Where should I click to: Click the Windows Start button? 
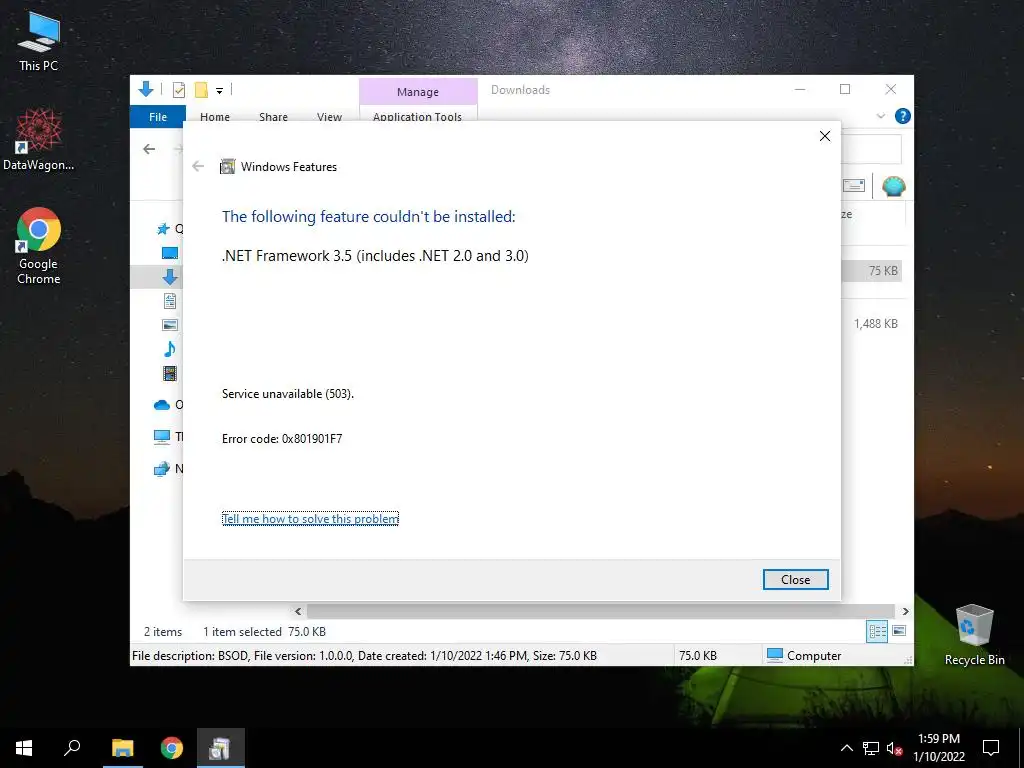[24, 748]
